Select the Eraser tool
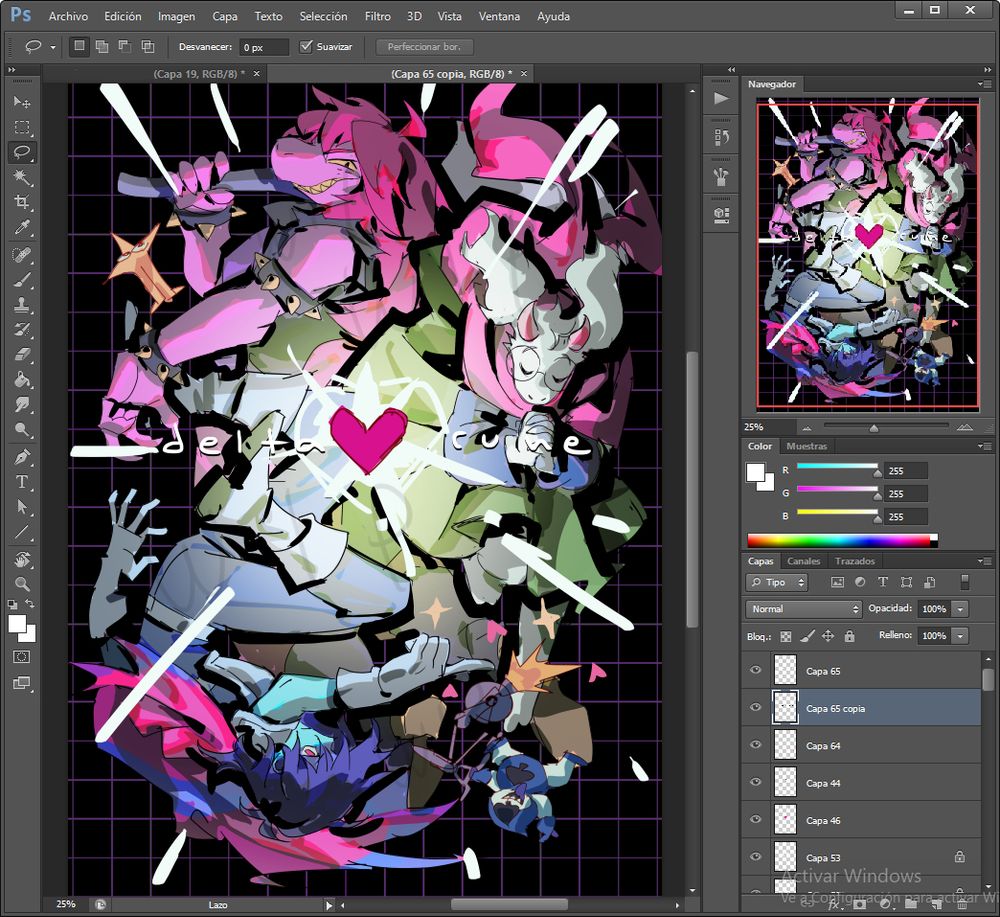1000x917 pixels. click(x=22, y=355)
